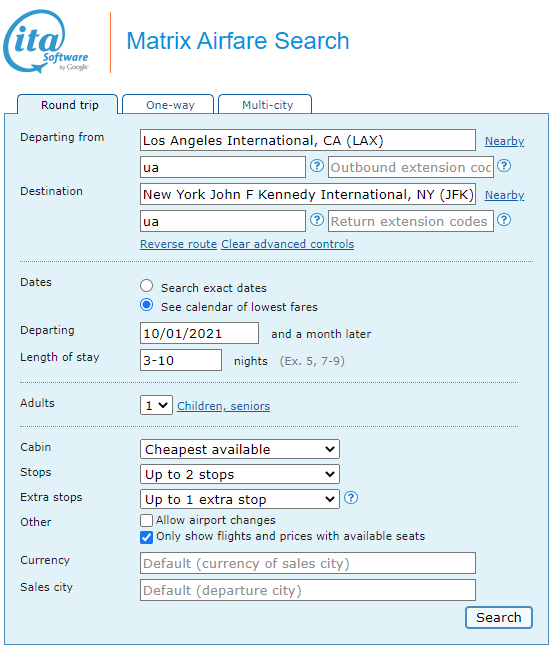Open the Stops dropdown
Viewport: 559px width, 656px height.
tap(240, 474)
